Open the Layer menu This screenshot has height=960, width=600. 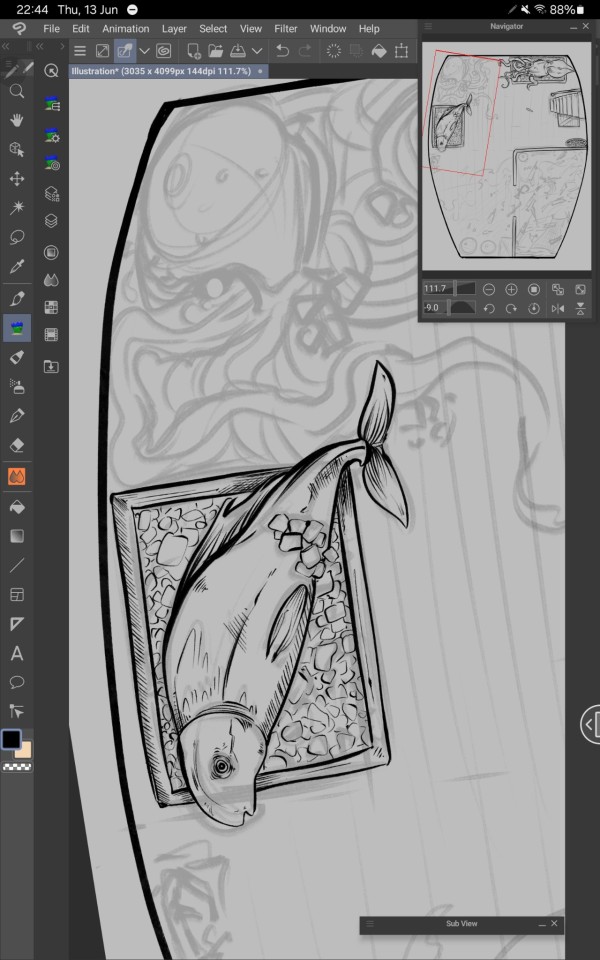click(x=174, y=29)
